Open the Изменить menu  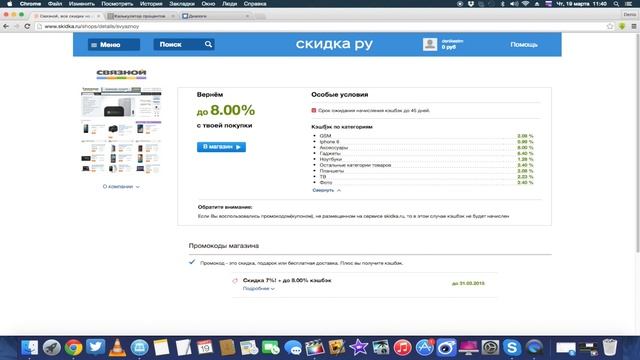82,4
